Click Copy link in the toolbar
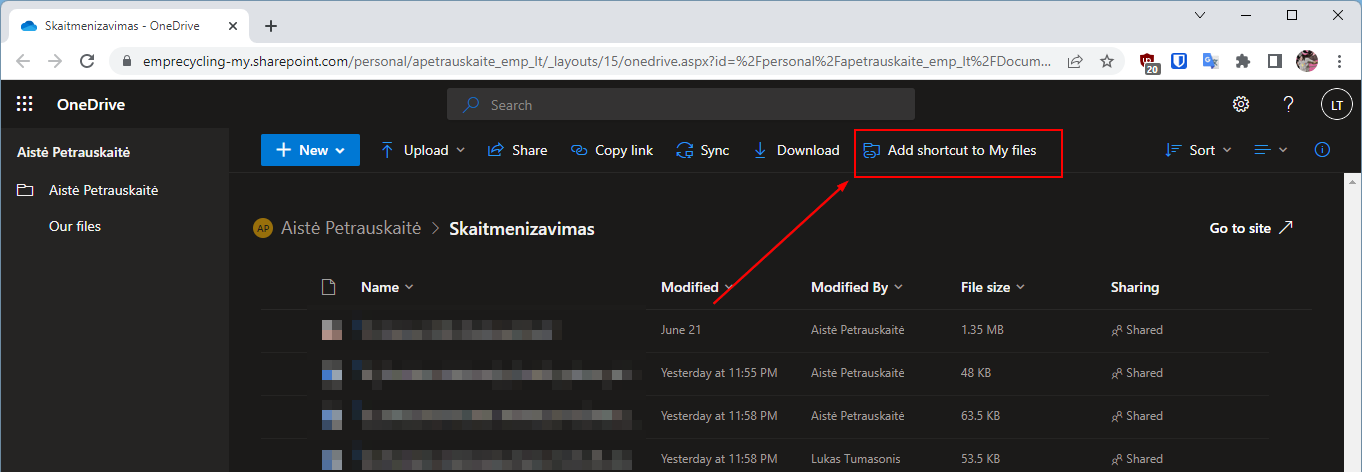This screenshot has height=472, width=1362. [612, 150]
